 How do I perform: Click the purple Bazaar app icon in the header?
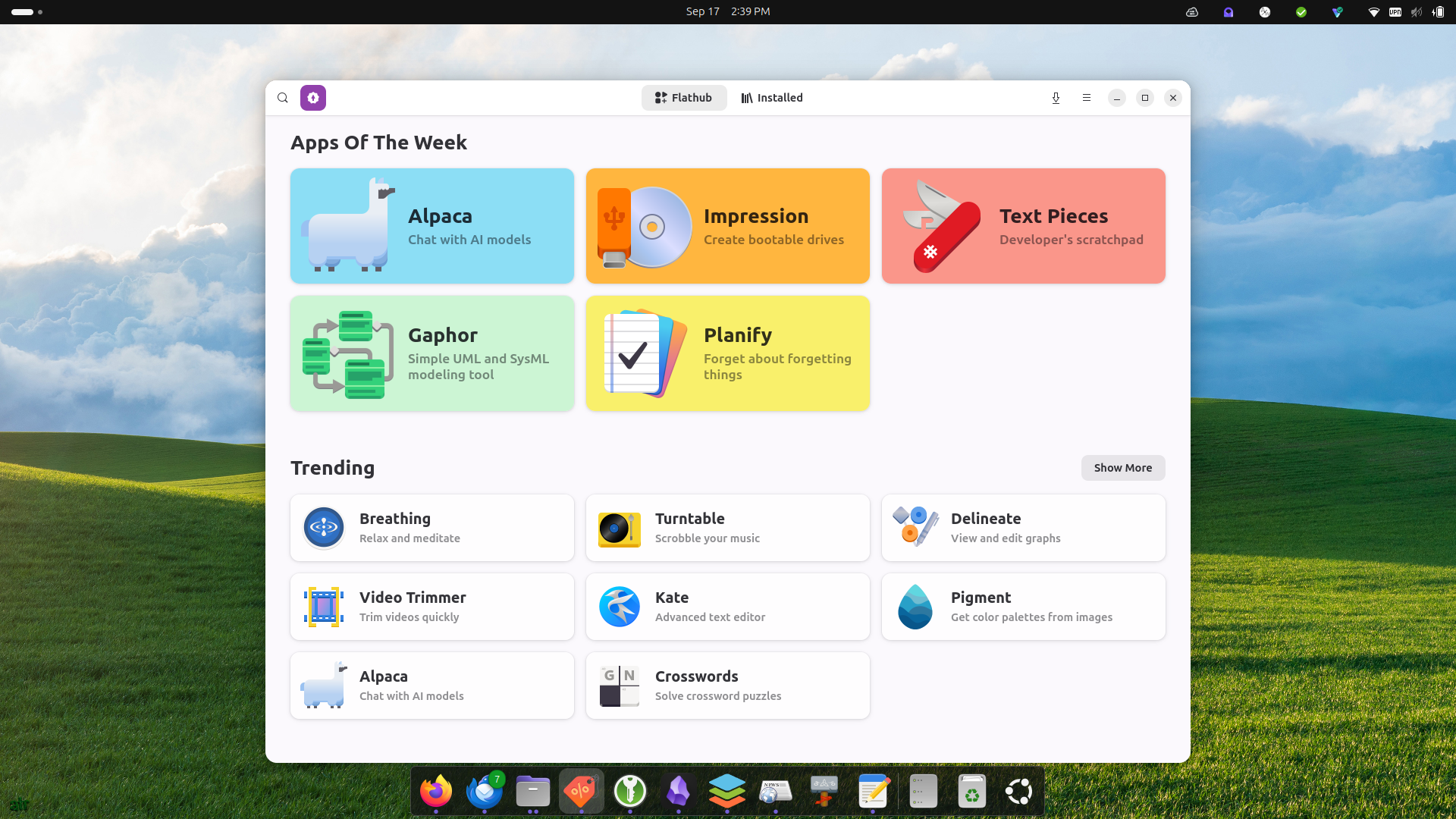click(x=313, y=98)
